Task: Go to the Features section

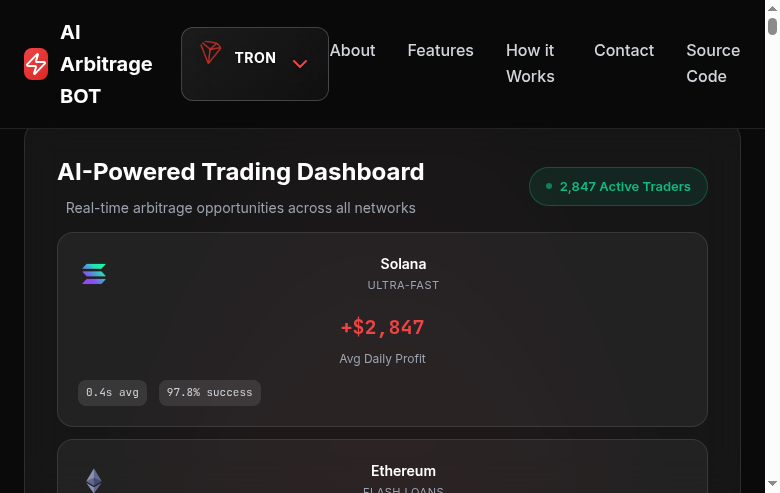Action: tap(440, 50)
